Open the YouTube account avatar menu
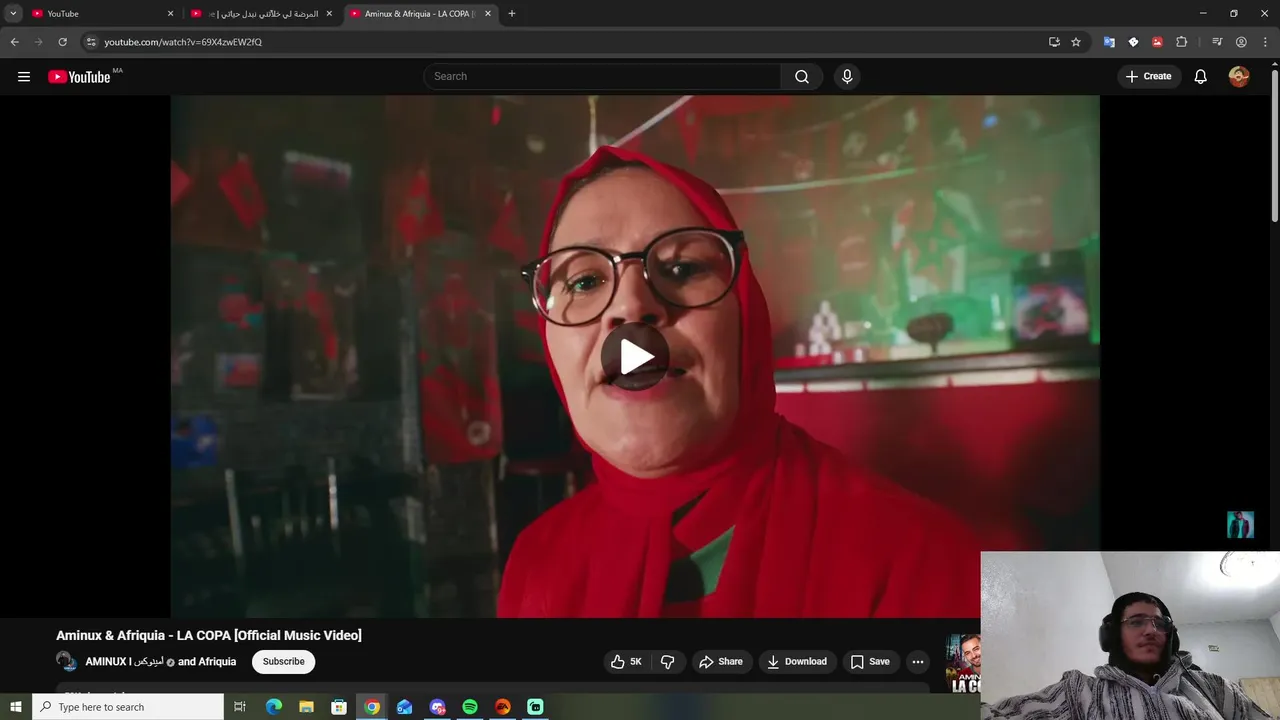 tap(1239, 77)
